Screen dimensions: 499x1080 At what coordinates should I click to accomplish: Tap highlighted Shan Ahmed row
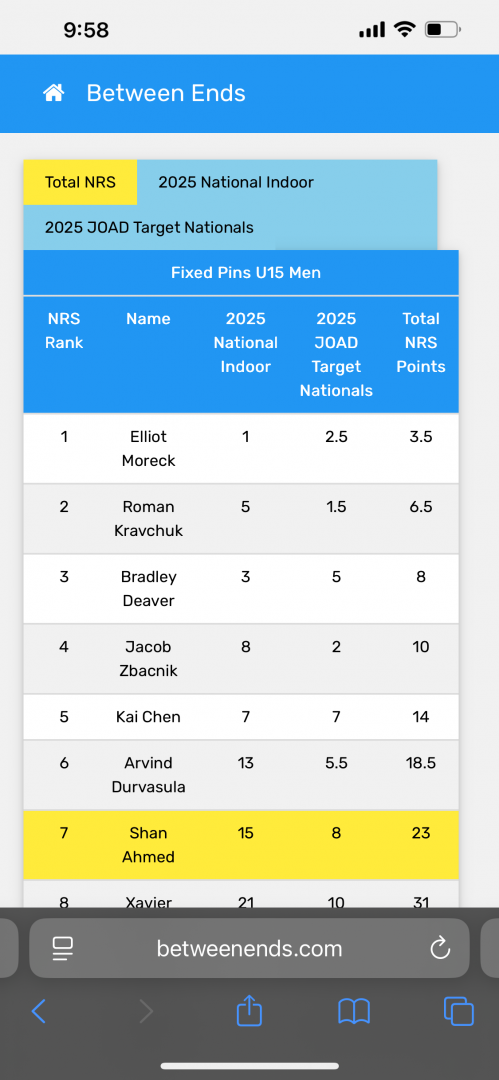click(241, 845)
